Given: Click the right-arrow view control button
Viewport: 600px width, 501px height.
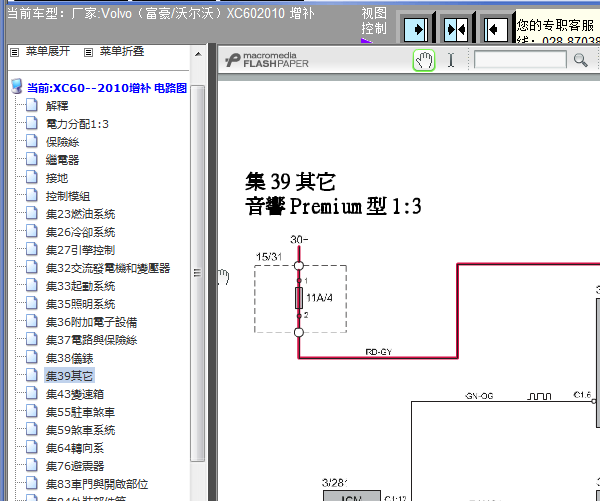Looking at the screenshot, I should pos(416,29).
